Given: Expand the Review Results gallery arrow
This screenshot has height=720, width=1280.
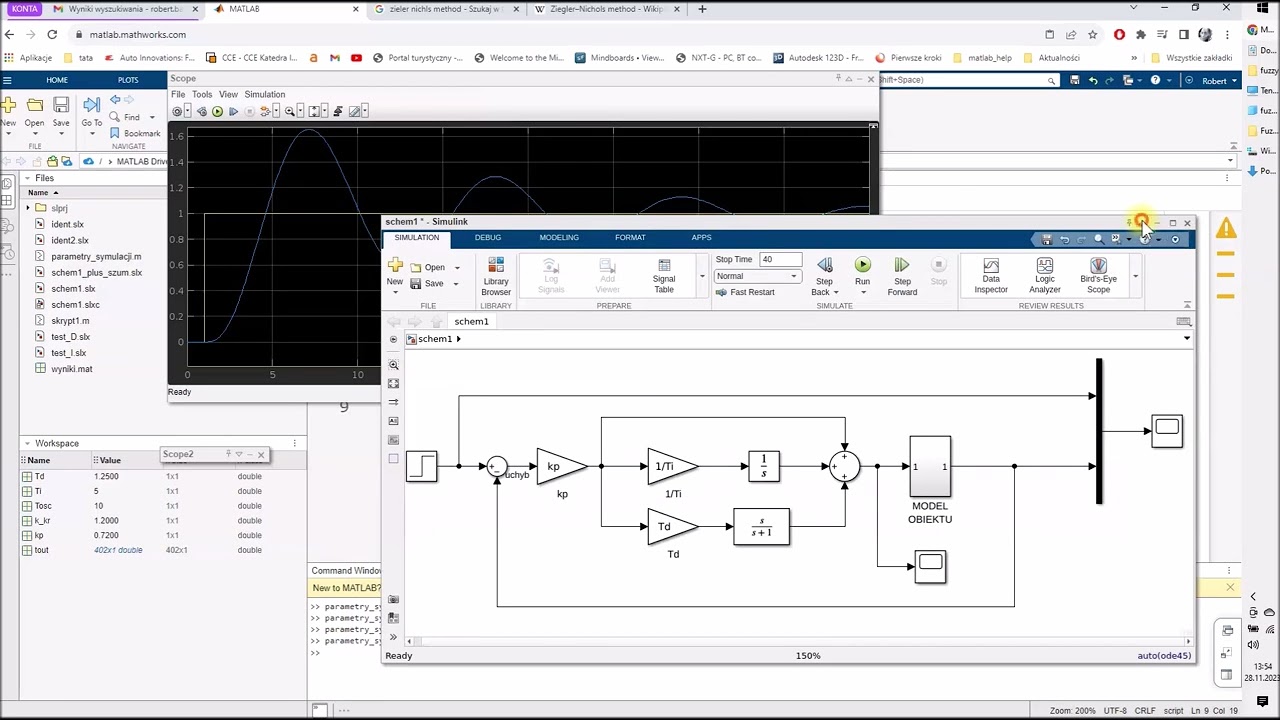Looking at the screenshot, I should coord(1135,277).
